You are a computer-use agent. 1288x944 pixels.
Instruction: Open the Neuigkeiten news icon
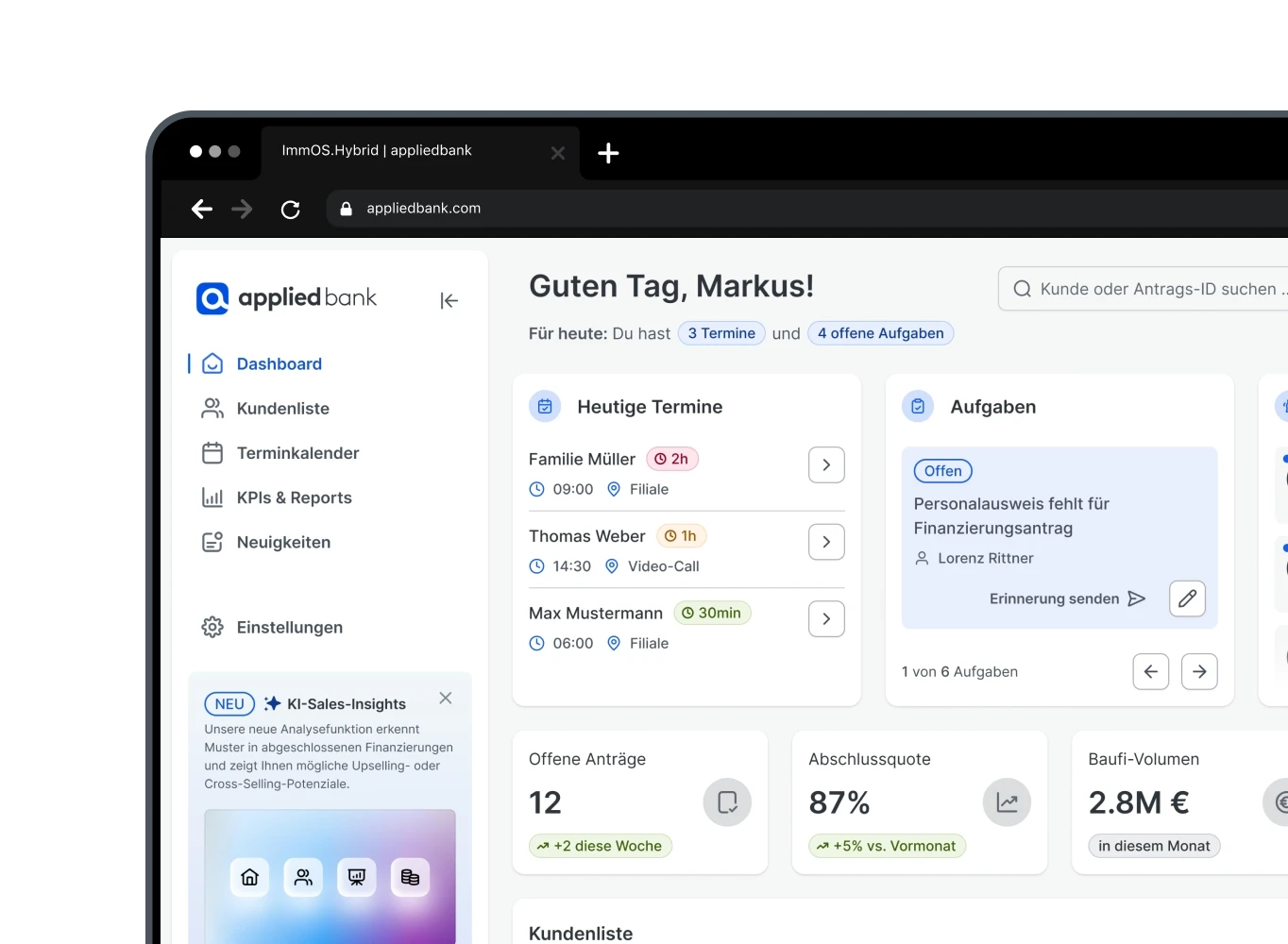pos(212,542)
